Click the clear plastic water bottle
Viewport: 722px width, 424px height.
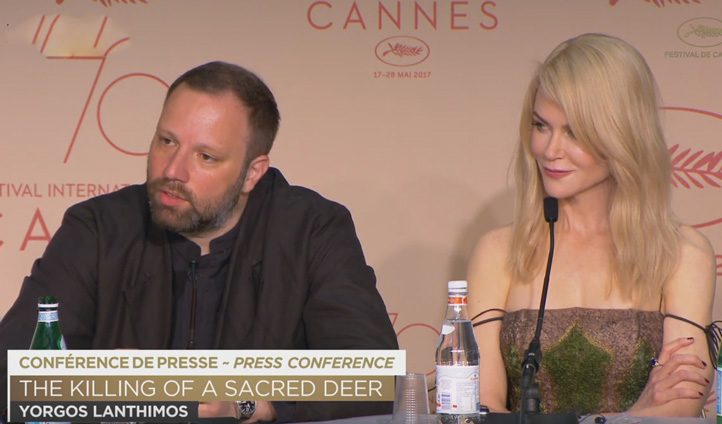tap(457, 352)
